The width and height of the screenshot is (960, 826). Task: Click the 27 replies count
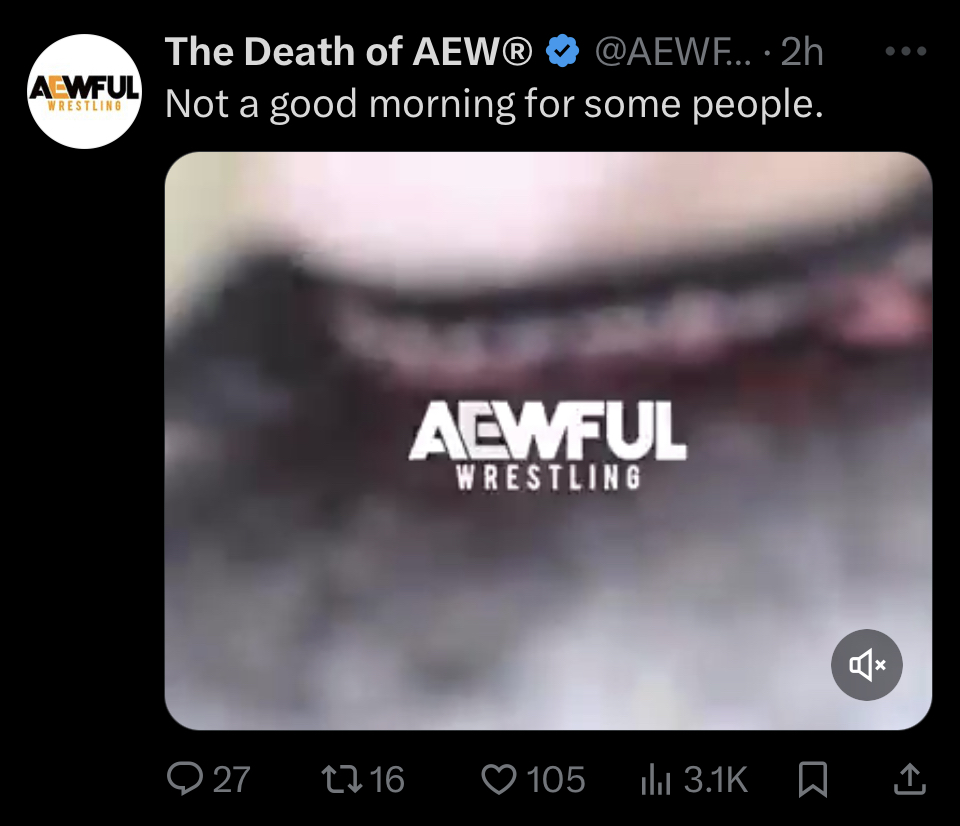coord(231,779)
